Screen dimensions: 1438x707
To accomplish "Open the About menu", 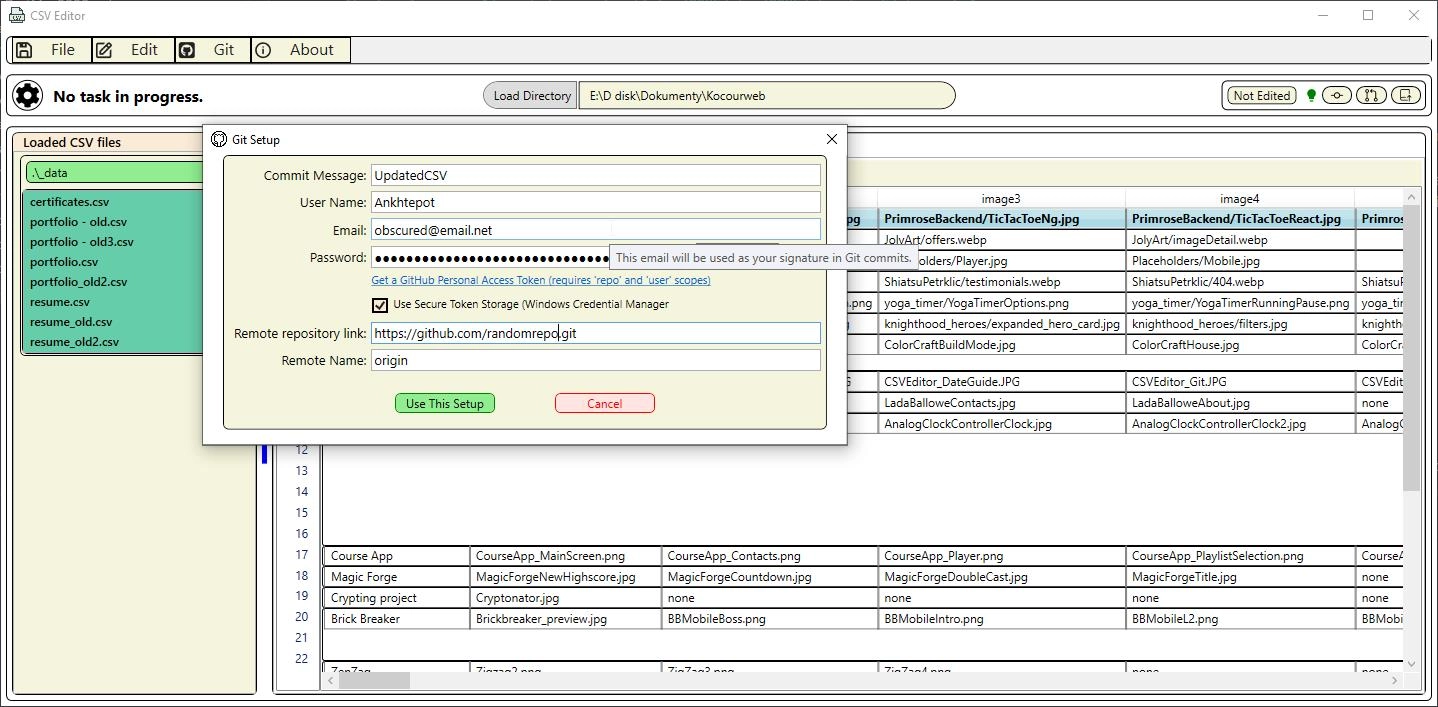I will point(301,50).
